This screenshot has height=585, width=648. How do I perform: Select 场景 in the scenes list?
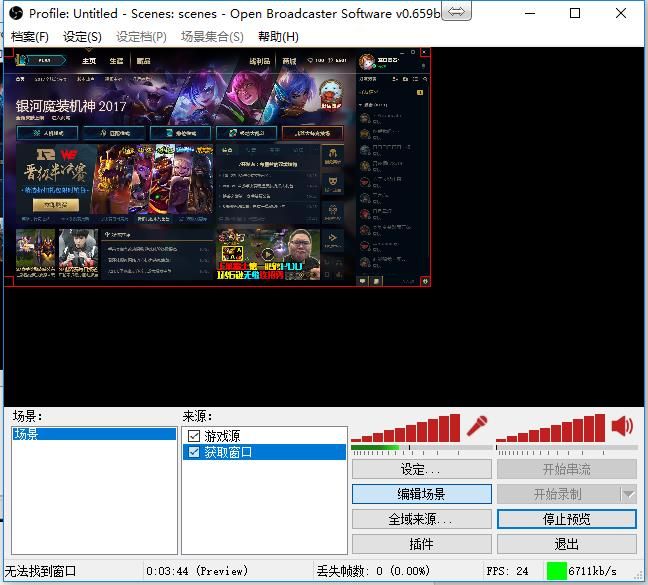point(94,434)
